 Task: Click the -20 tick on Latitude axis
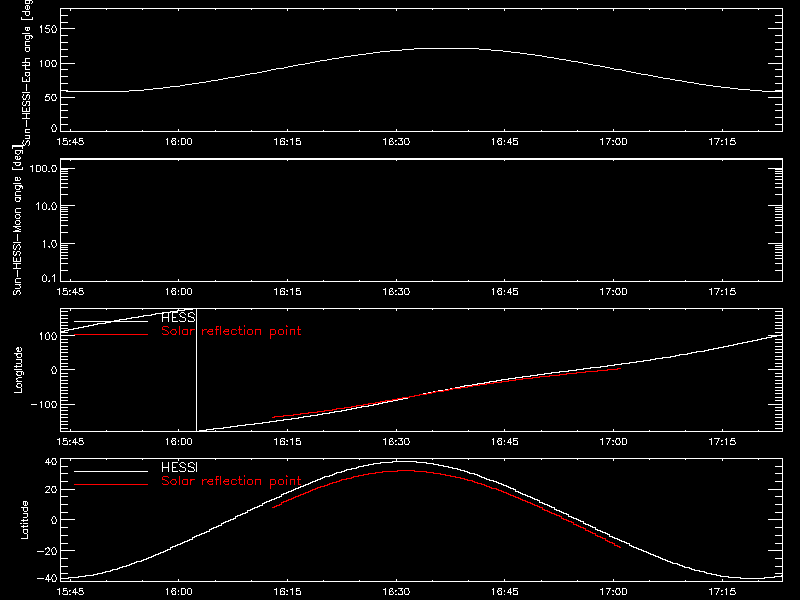pyautogui.click(x=47, y=551)
